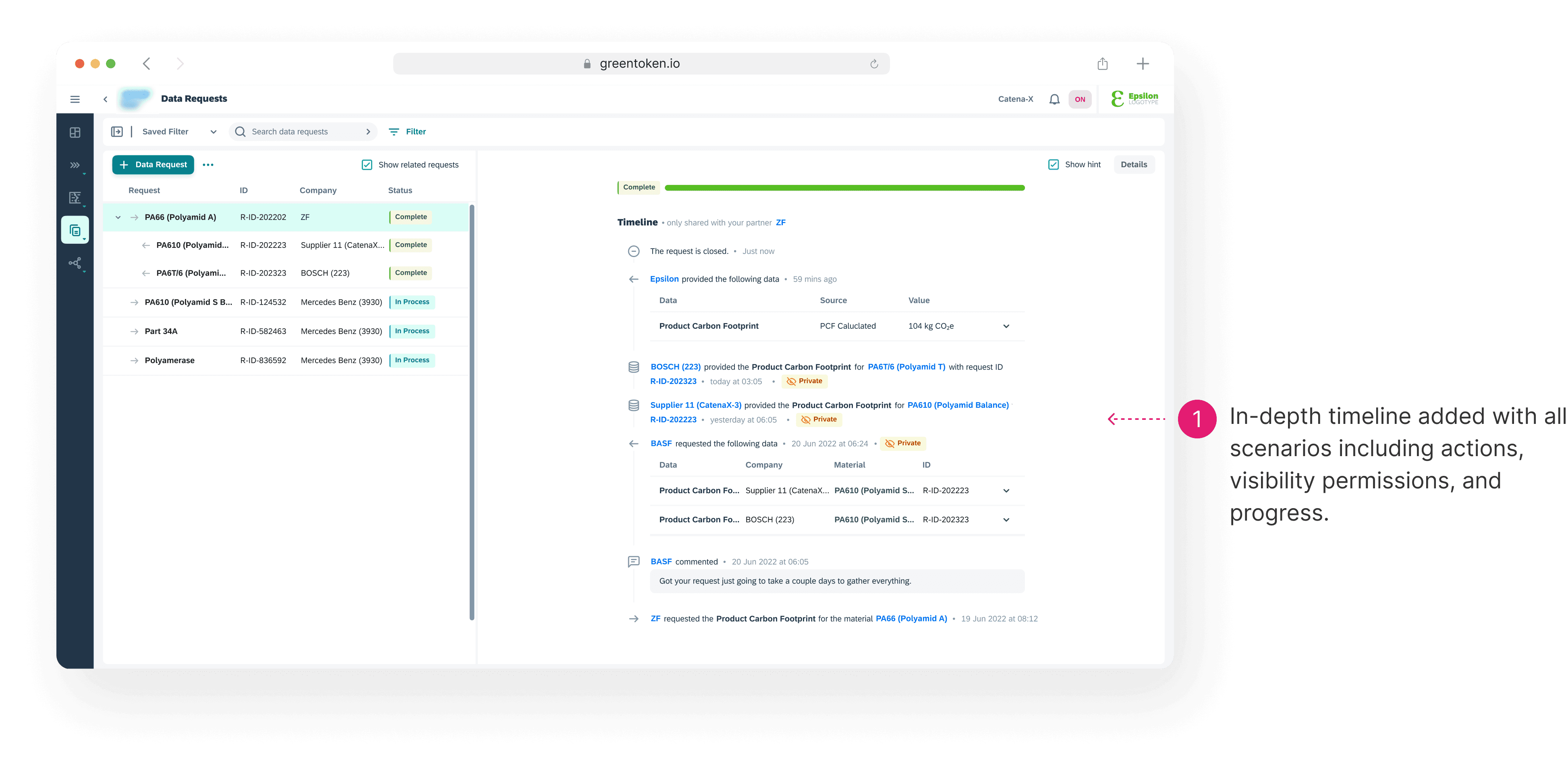This screenshot has height=768, width=1568.
Task: Open the Epsilon link in timeline
Action: [x=664, y=279]
